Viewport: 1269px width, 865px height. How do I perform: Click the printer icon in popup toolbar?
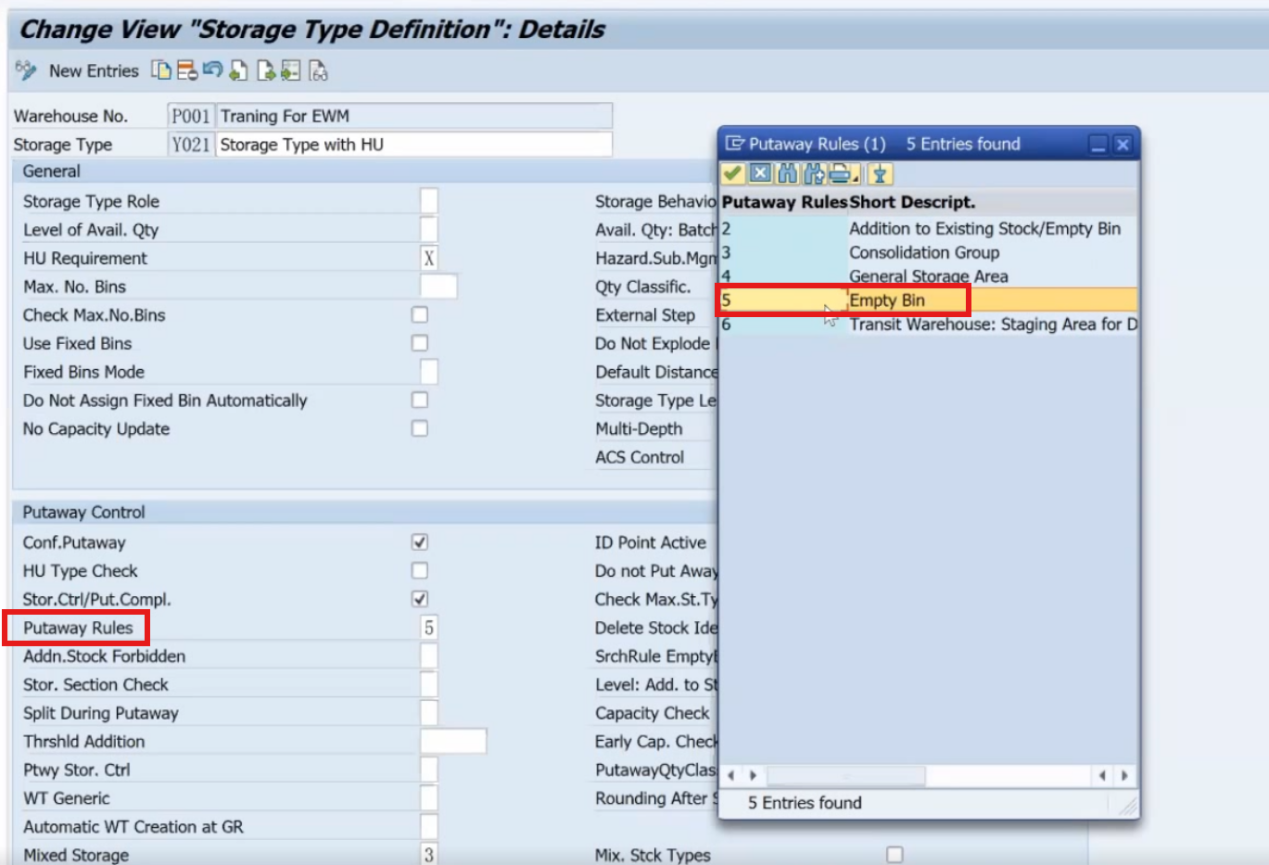coord(839,174)
